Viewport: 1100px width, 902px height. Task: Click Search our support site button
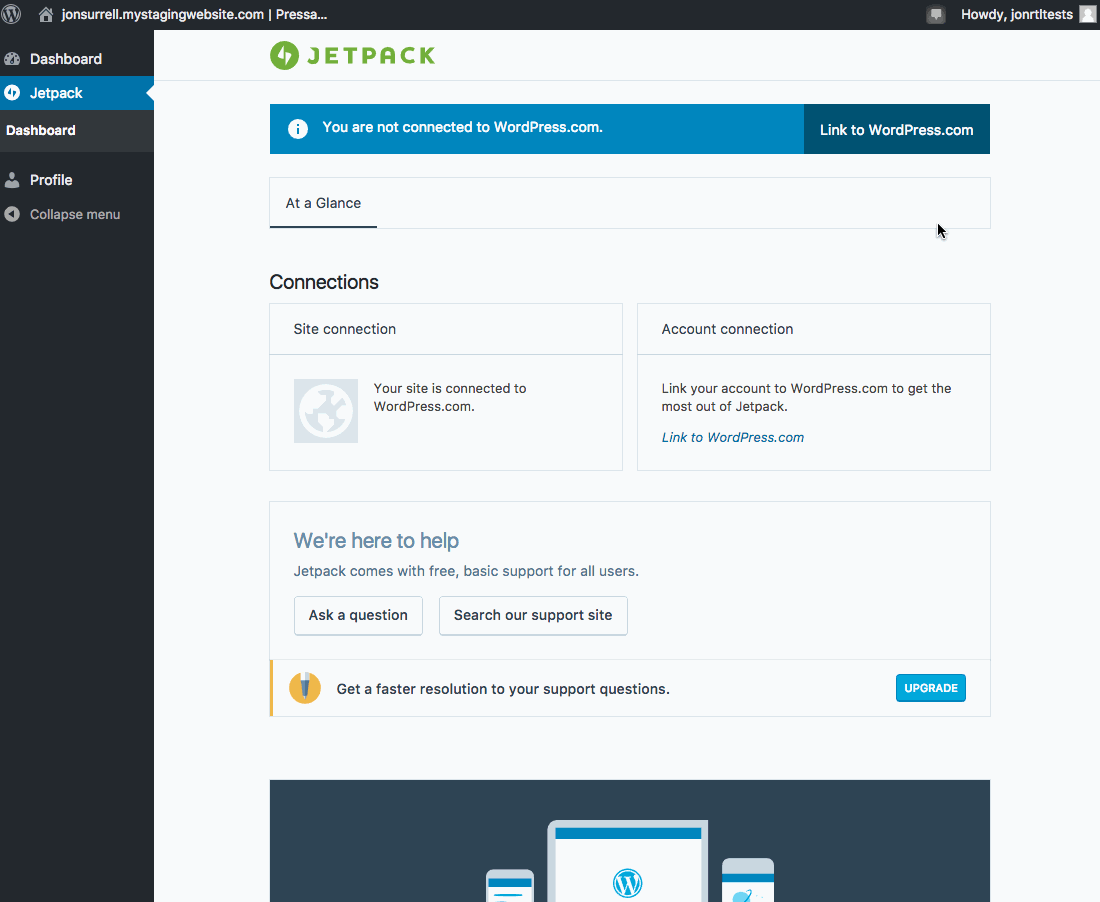[x=533, y=615]
